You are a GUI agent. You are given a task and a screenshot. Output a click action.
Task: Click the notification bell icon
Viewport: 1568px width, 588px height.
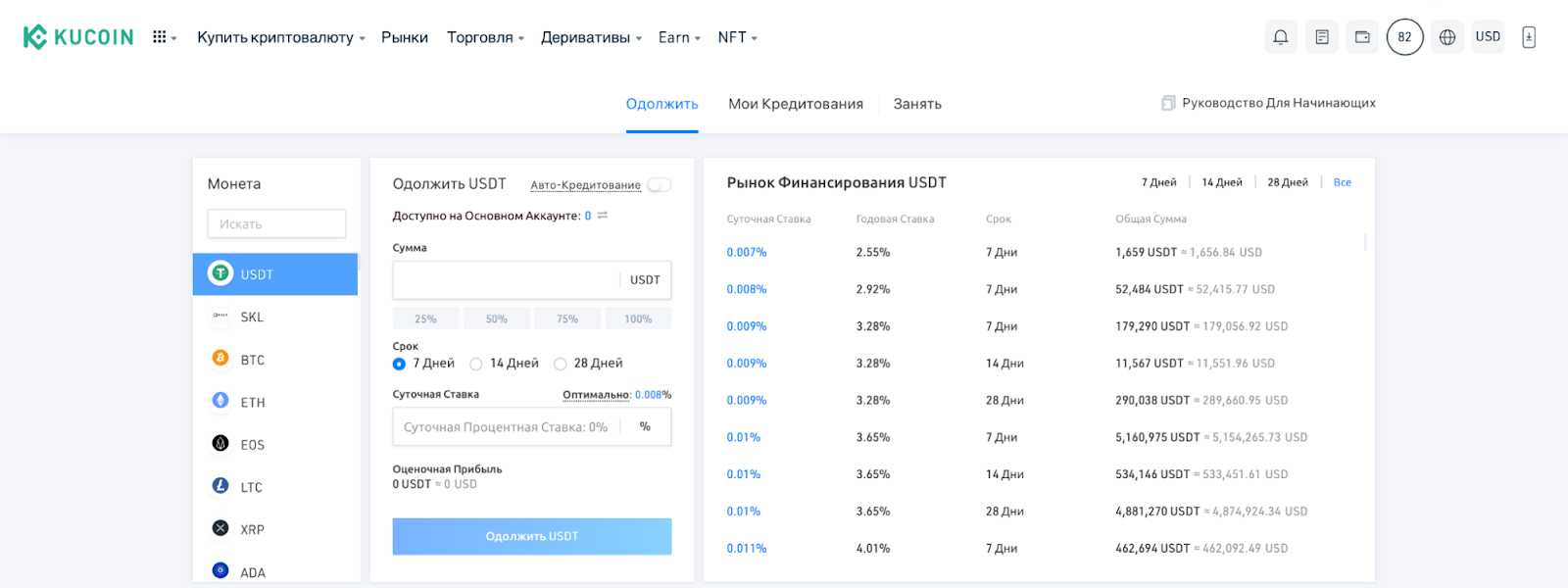1280,37
